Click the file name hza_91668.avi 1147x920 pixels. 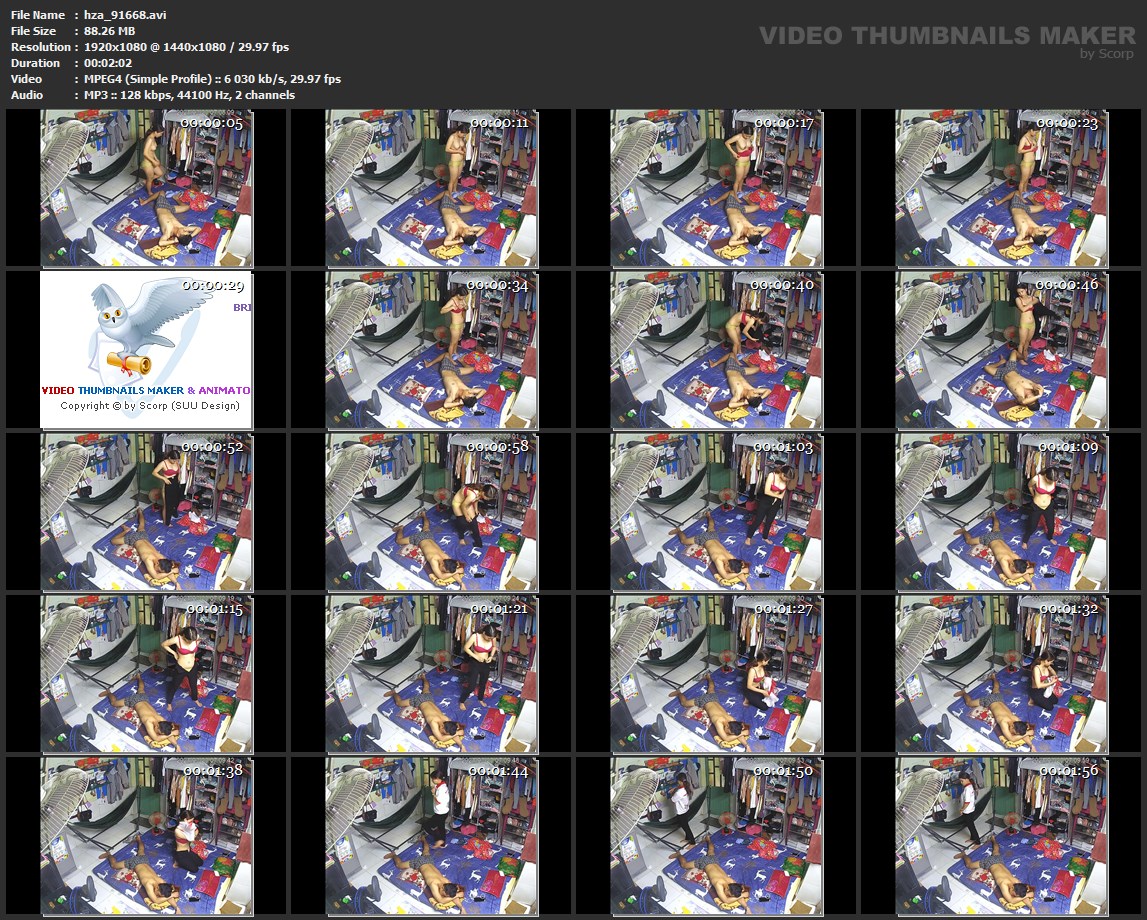click(x=125, y=15)
